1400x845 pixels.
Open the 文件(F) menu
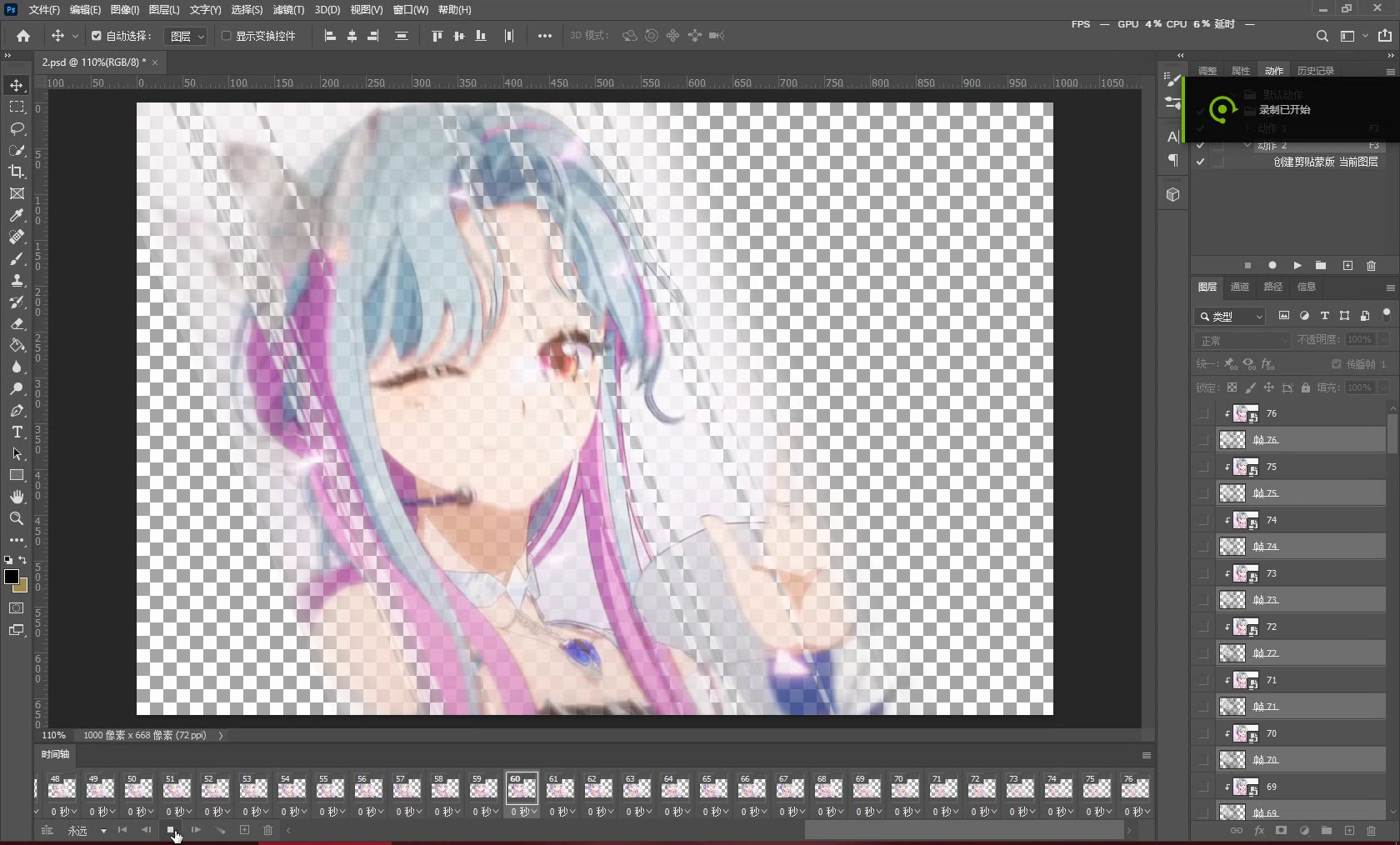coord(44,10)
